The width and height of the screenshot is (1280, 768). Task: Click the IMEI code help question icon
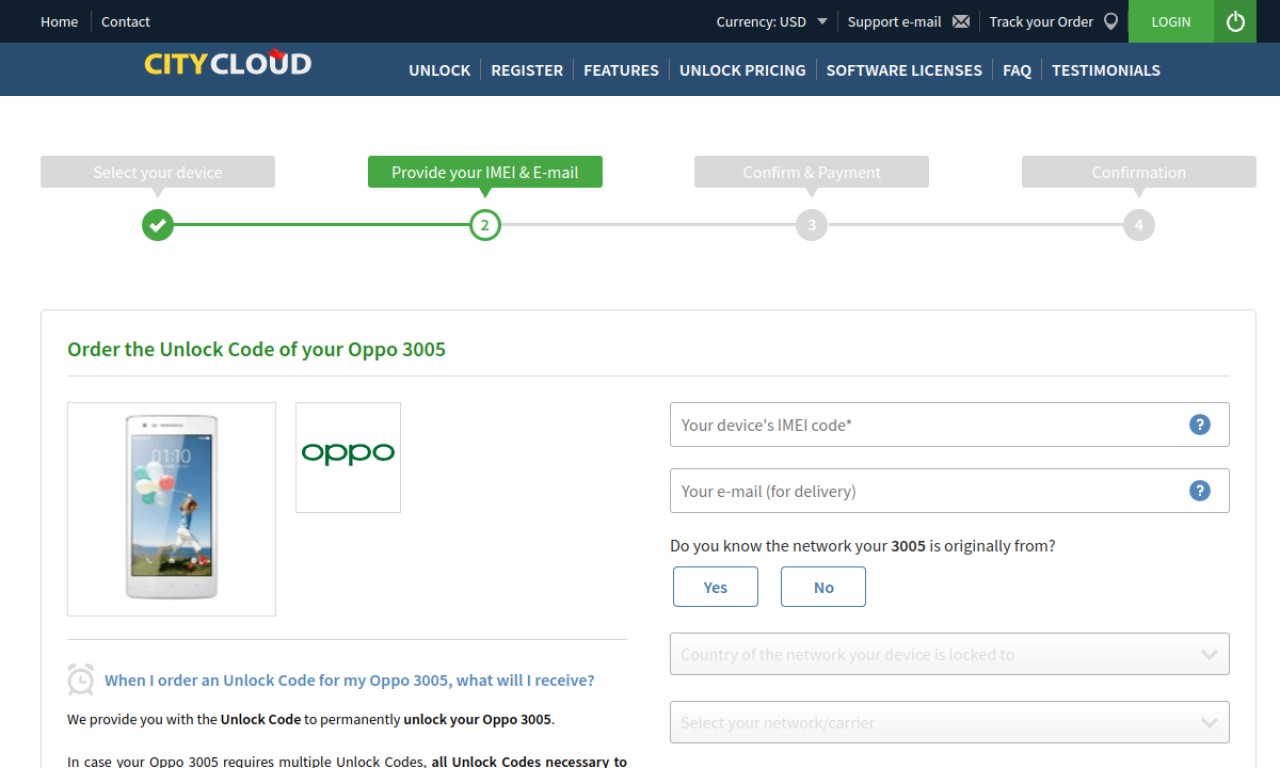[x=1200, y=425]
